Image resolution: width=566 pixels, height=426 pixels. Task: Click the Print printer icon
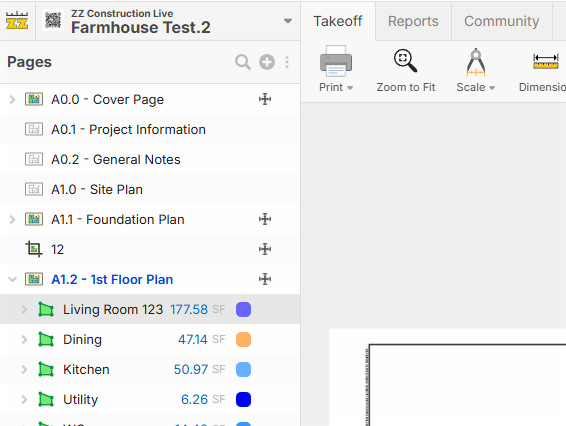(336, 61)
